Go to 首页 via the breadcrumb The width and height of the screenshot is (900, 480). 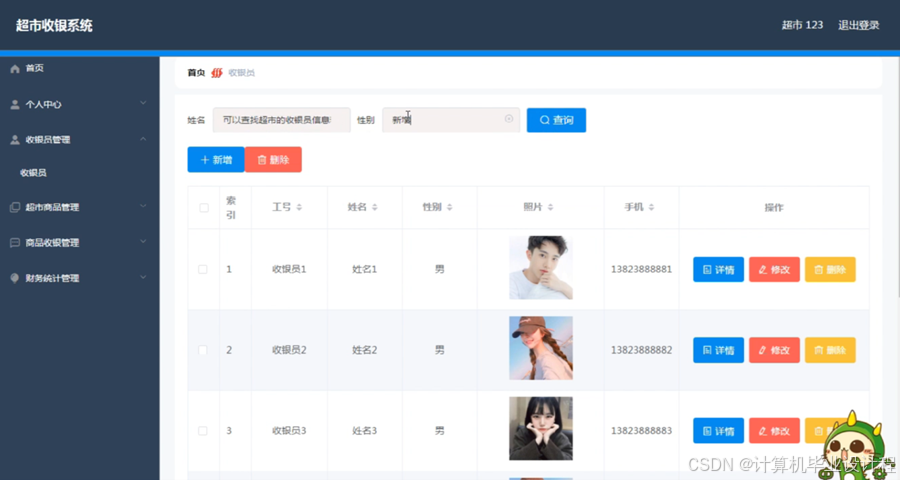[x=196, y=73]
